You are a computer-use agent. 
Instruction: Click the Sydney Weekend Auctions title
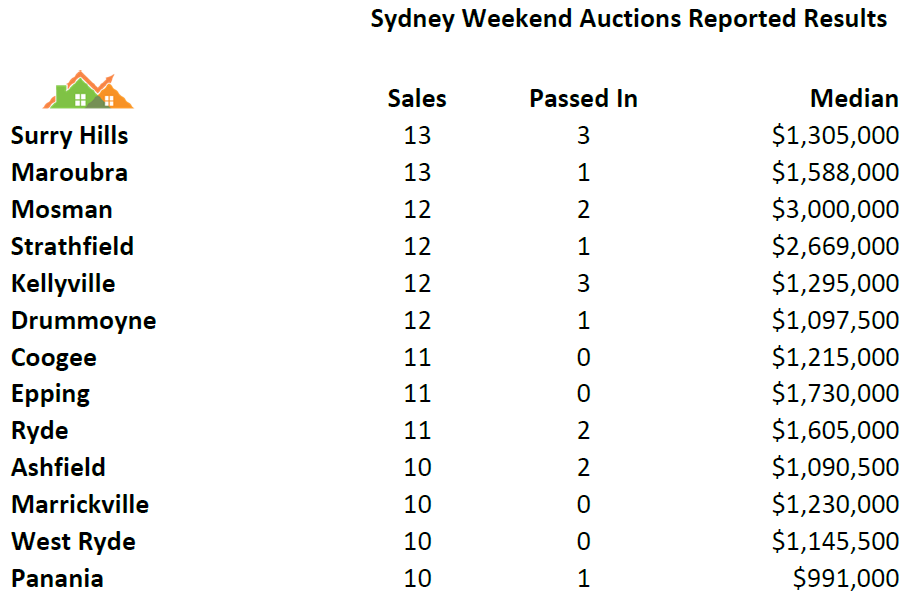[x=629, y=20]
